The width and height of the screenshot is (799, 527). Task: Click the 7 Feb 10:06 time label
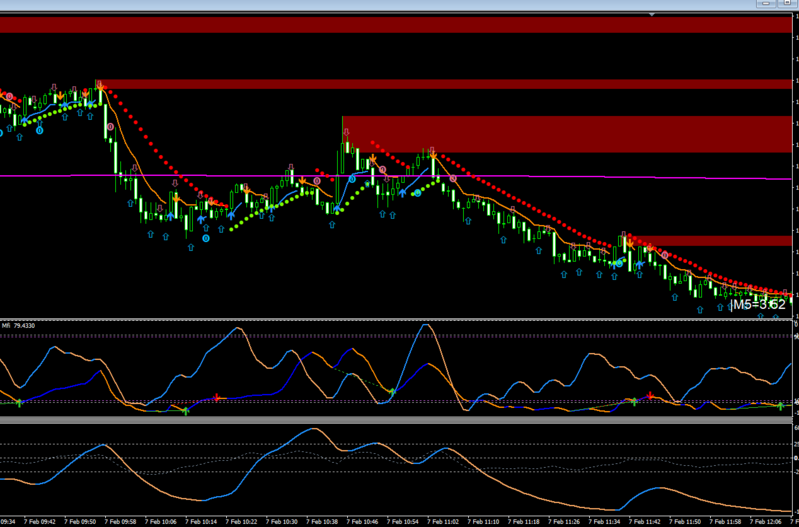pos(161,522)
